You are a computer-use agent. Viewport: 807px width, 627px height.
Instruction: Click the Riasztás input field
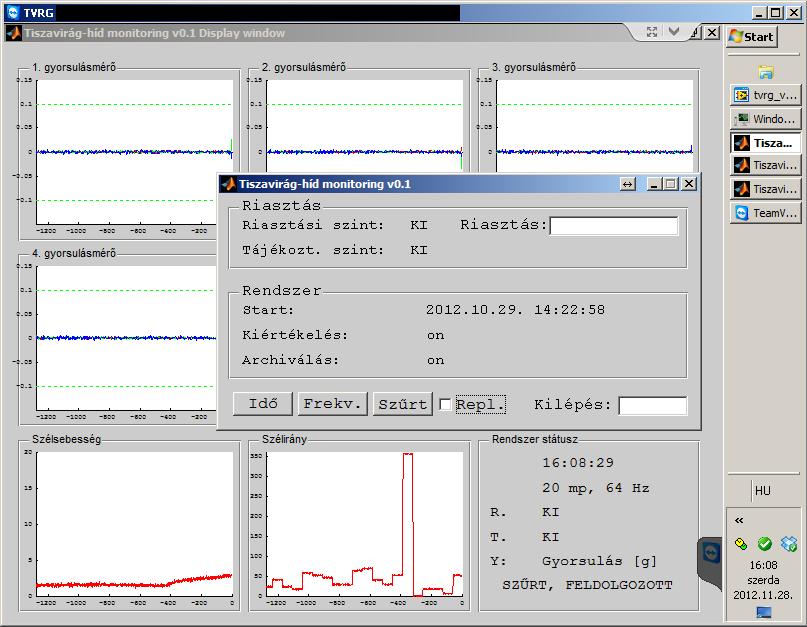pyautogui.click(x=613, y=226)
